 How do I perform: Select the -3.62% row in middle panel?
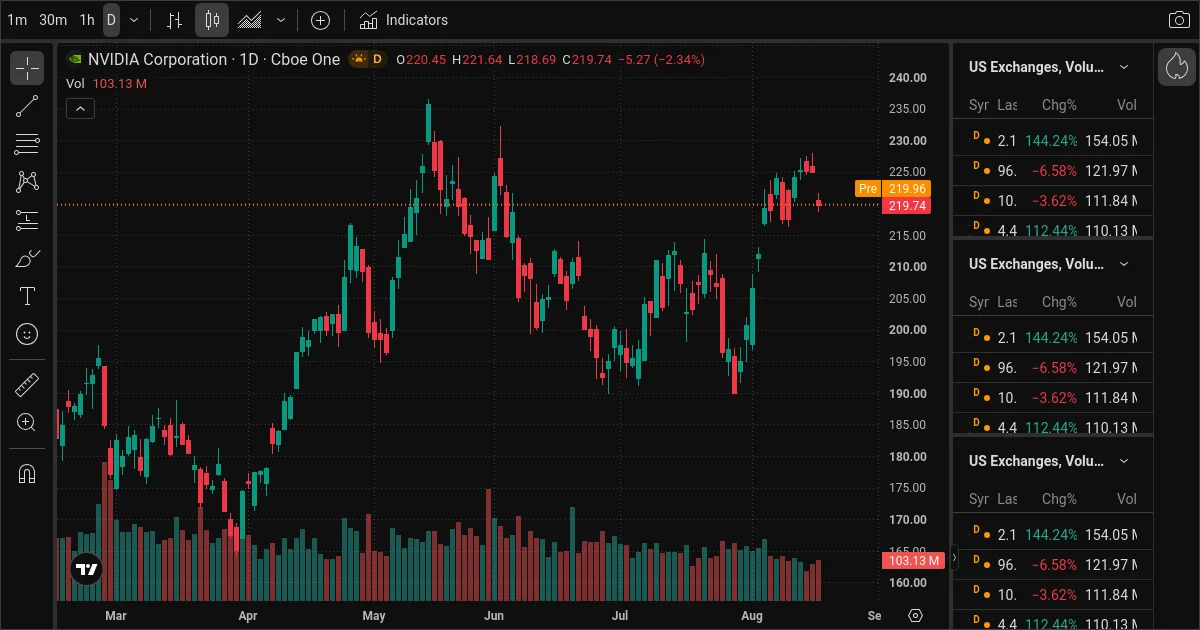(1053, 398)
